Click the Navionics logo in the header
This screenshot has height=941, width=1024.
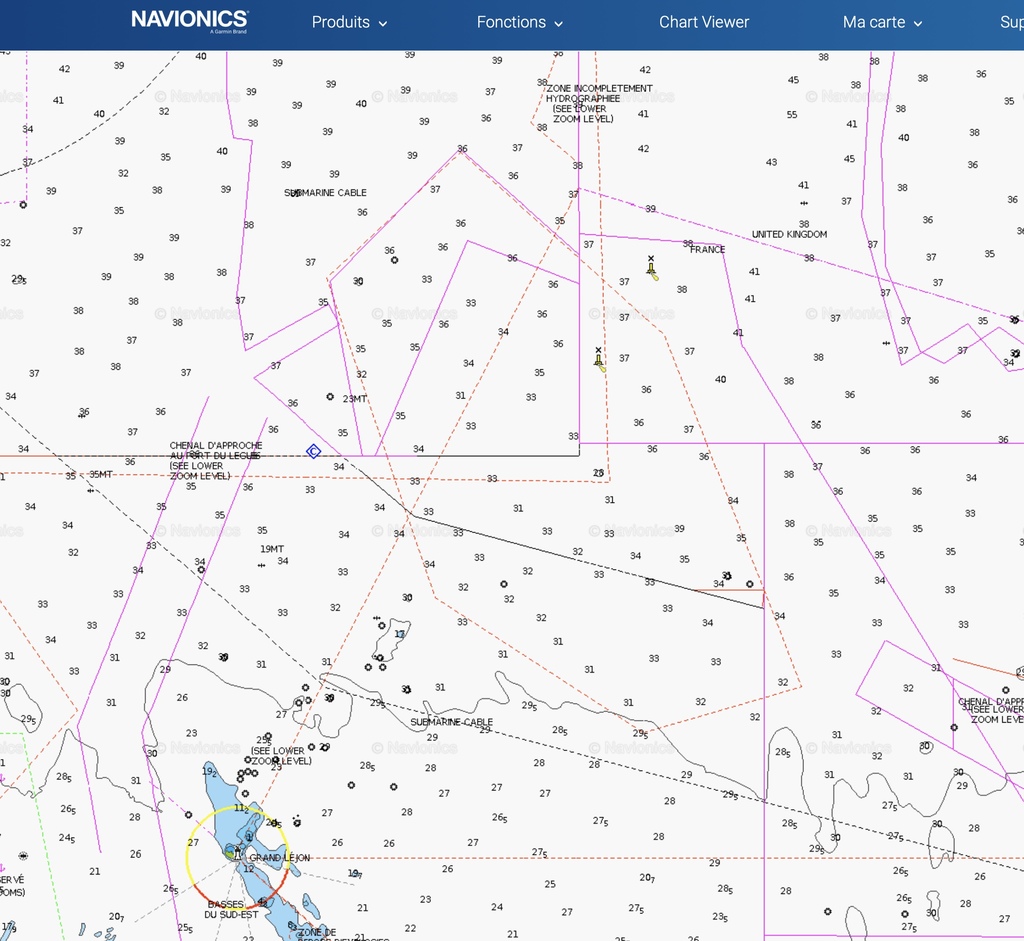189,20
